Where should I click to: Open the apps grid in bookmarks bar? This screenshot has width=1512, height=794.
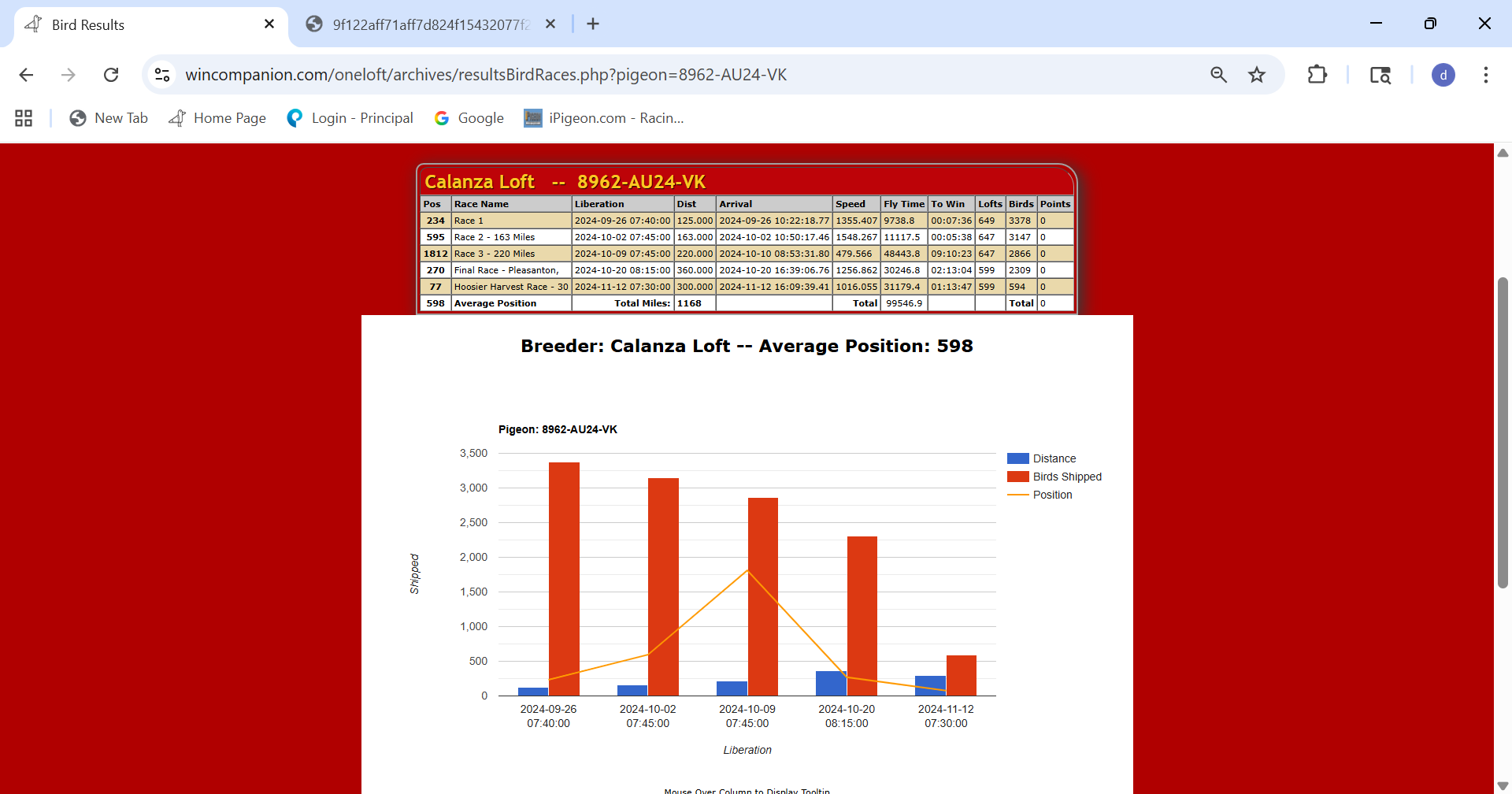coord(24,118)
